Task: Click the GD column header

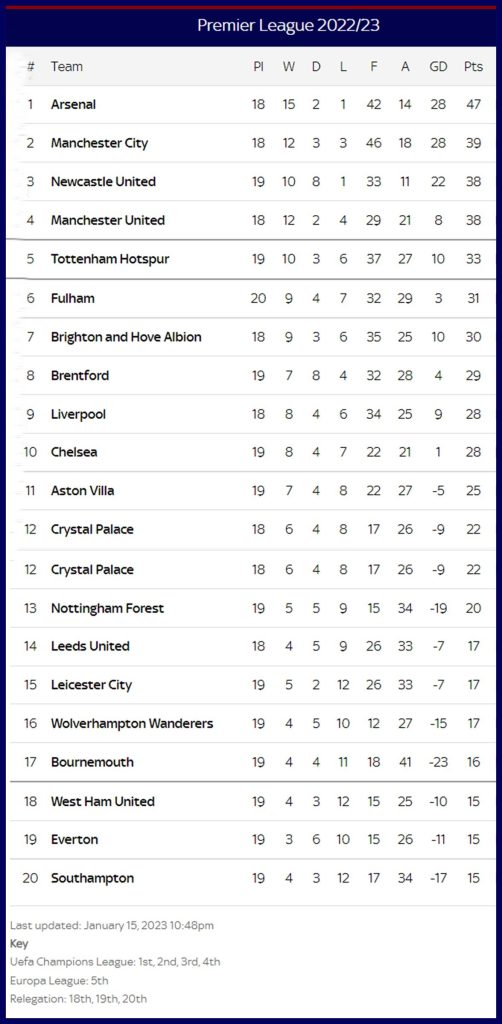Action: 438,67
